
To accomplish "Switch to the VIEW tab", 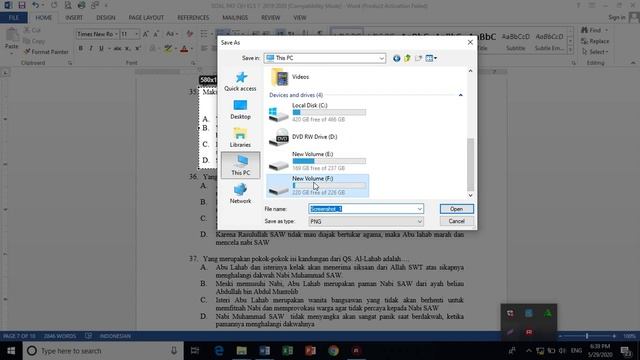I will click(300, 18).
